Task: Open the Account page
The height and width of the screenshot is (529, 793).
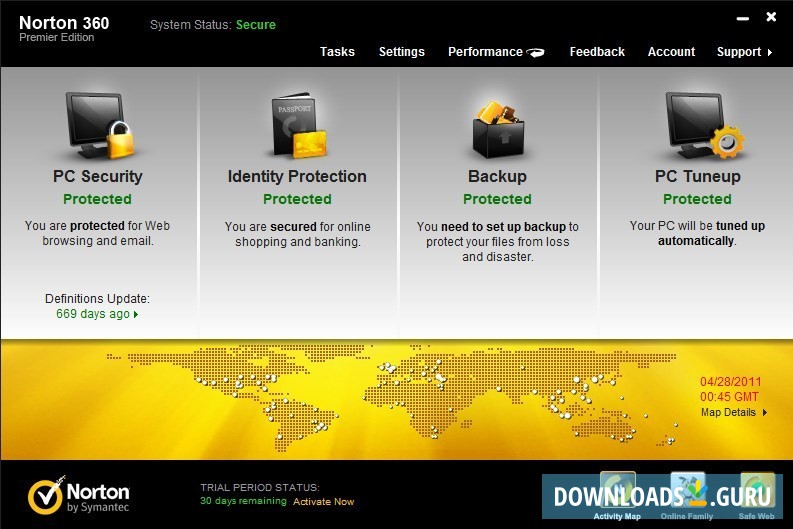Action: (671, 52)
